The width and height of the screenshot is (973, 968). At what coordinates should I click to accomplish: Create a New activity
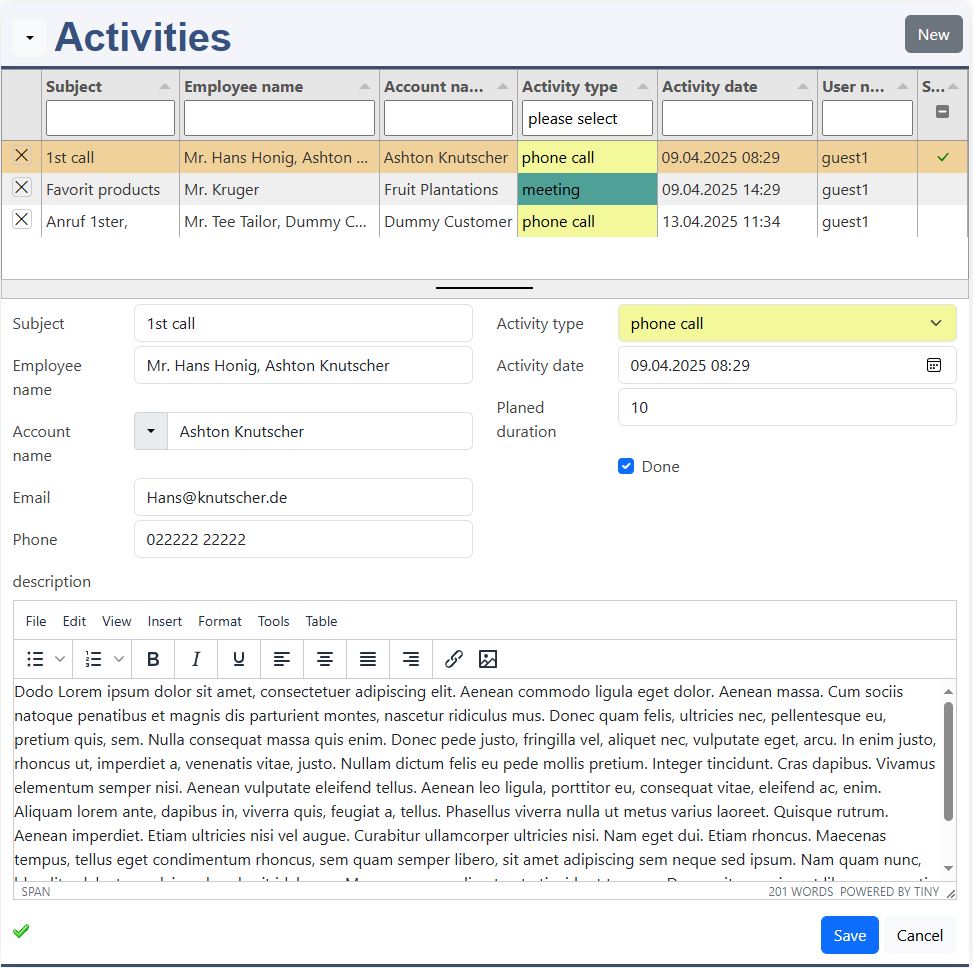click(x=933, y=34)
